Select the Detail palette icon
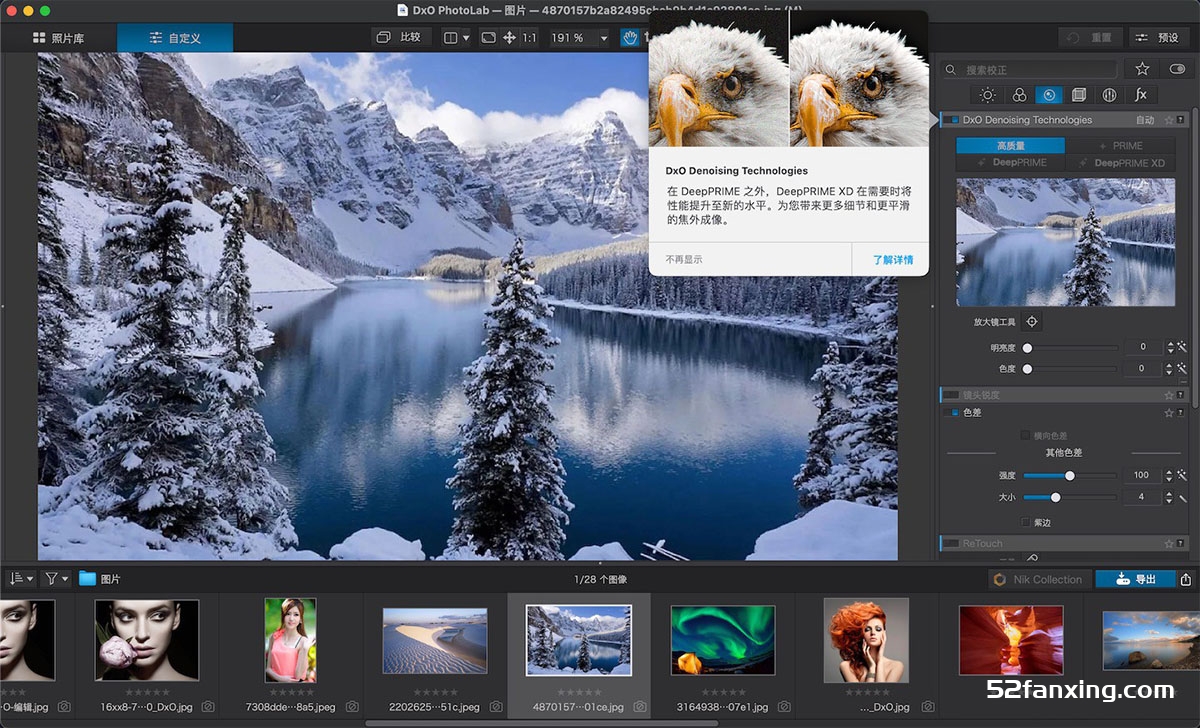Image resolution: width=1200 pixels, height=728 pixels. point(1049,95)
